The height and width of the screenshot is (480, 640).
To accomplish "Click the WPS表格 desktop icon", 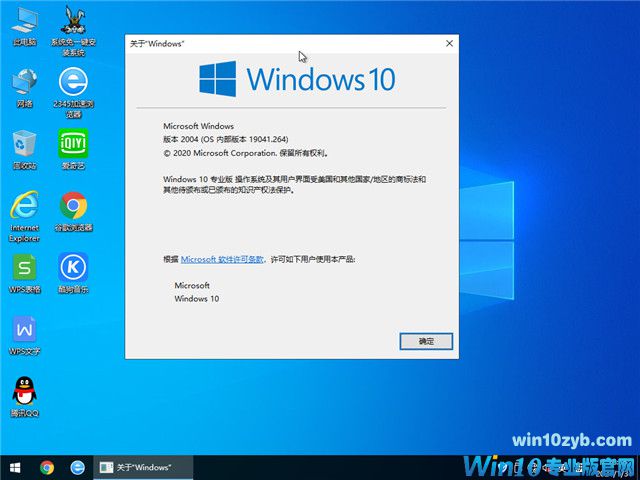I will 25,268.
